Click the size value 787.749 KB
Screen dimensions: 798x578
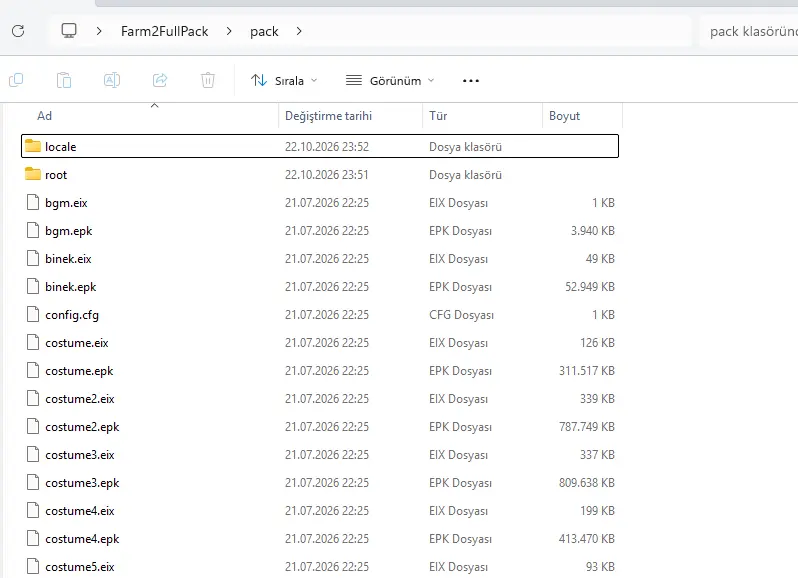(x=587, y=426)
